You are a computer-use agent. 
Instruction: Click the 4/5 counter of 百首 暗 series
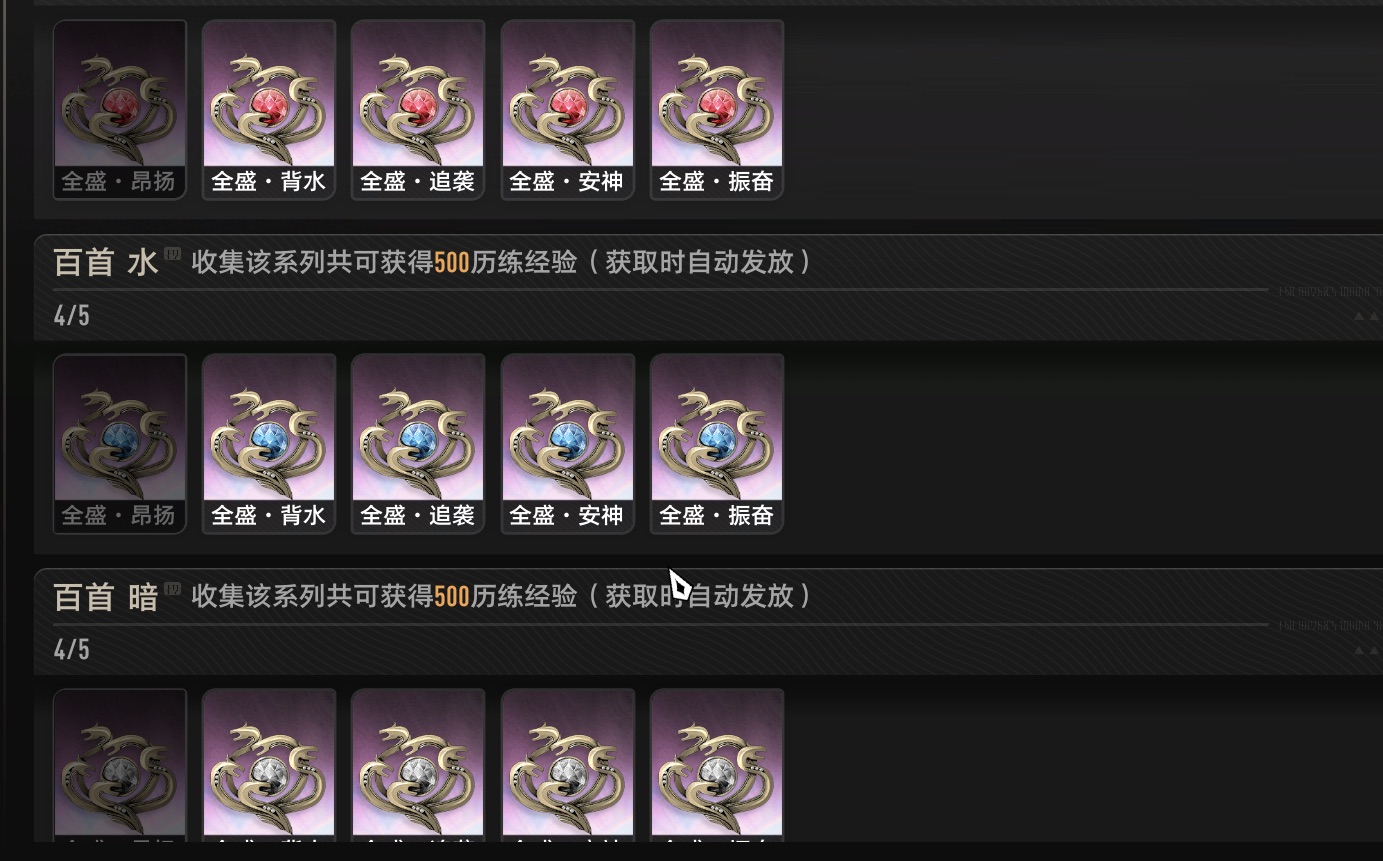point(72,650)
